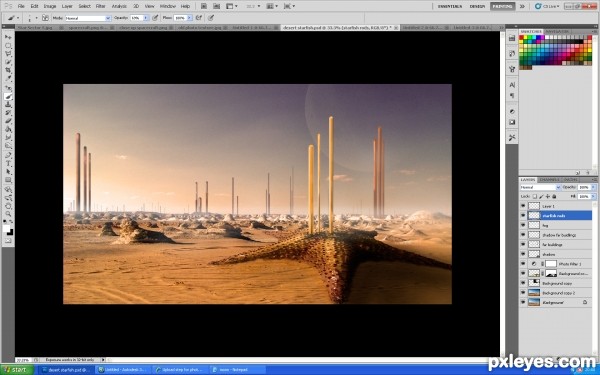Select the Lasso tool
Viewport: 600px width, 375px height.
[8, 54]
